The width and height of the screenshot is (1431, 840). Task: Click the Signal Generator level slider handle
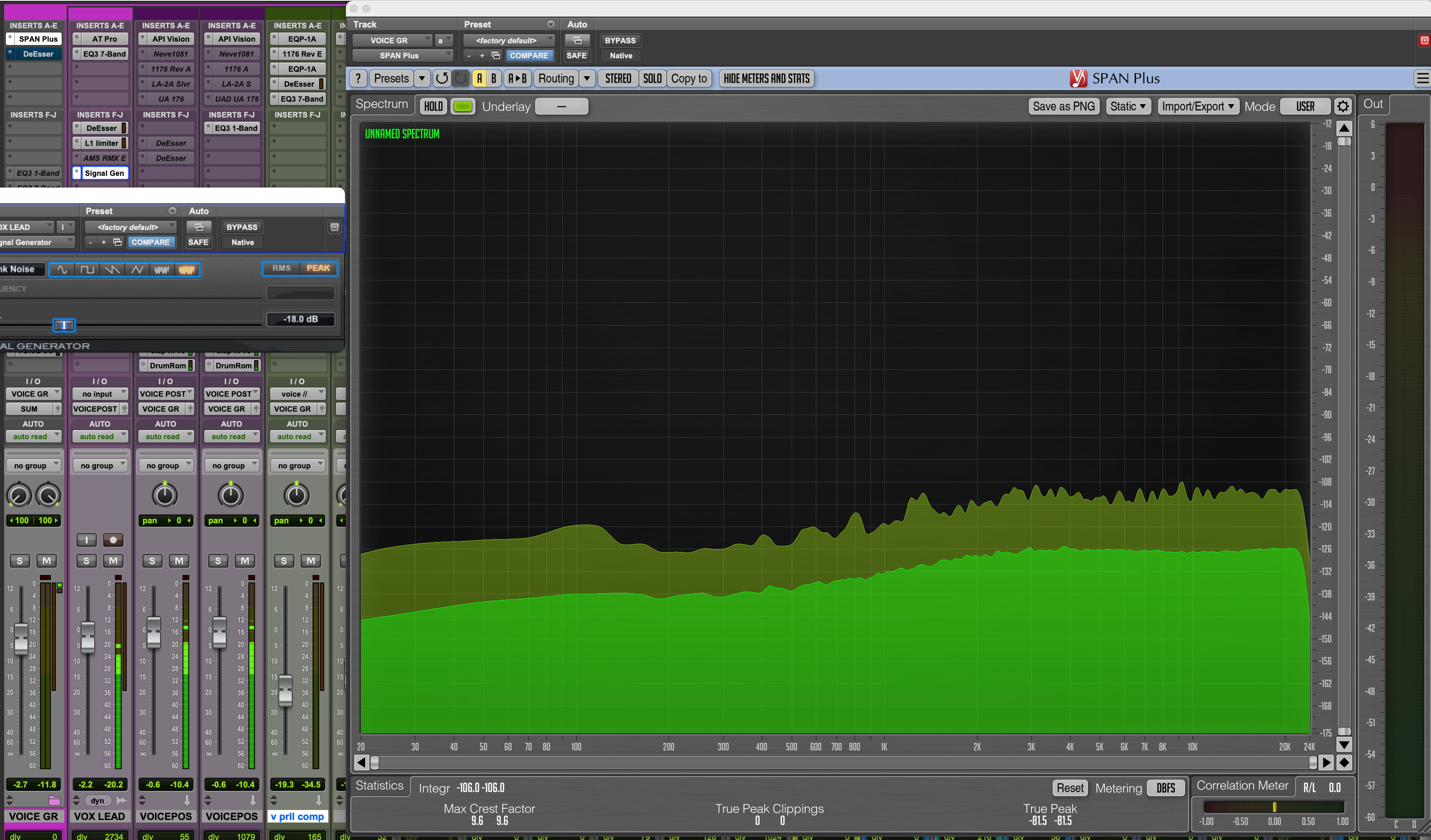(64, 325)
